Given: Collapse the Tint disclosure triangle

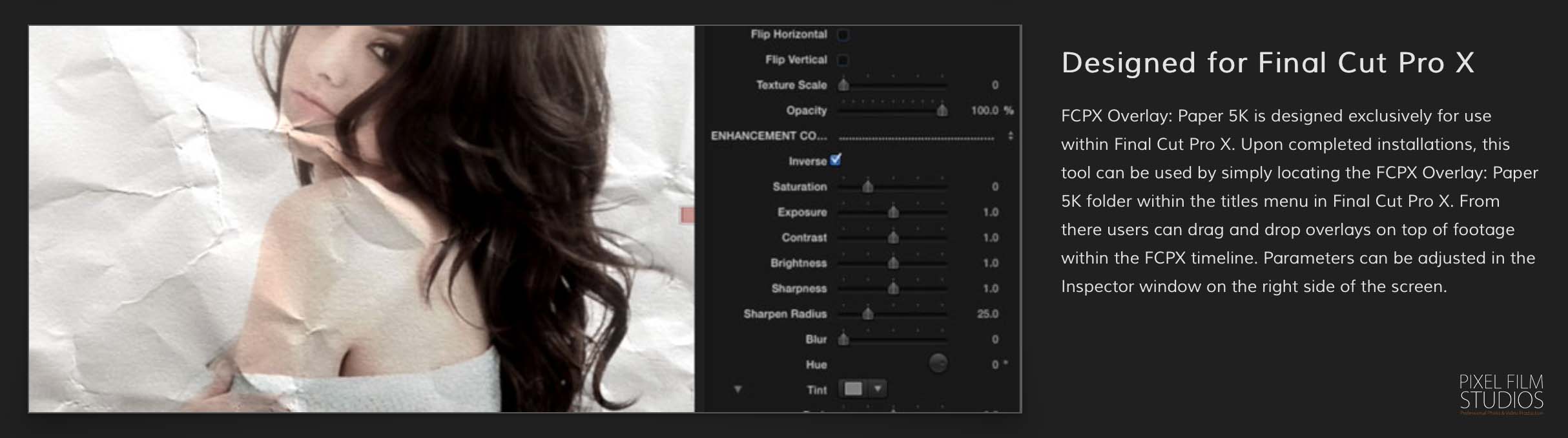Looking at the screenshot, I should [738, 390].
